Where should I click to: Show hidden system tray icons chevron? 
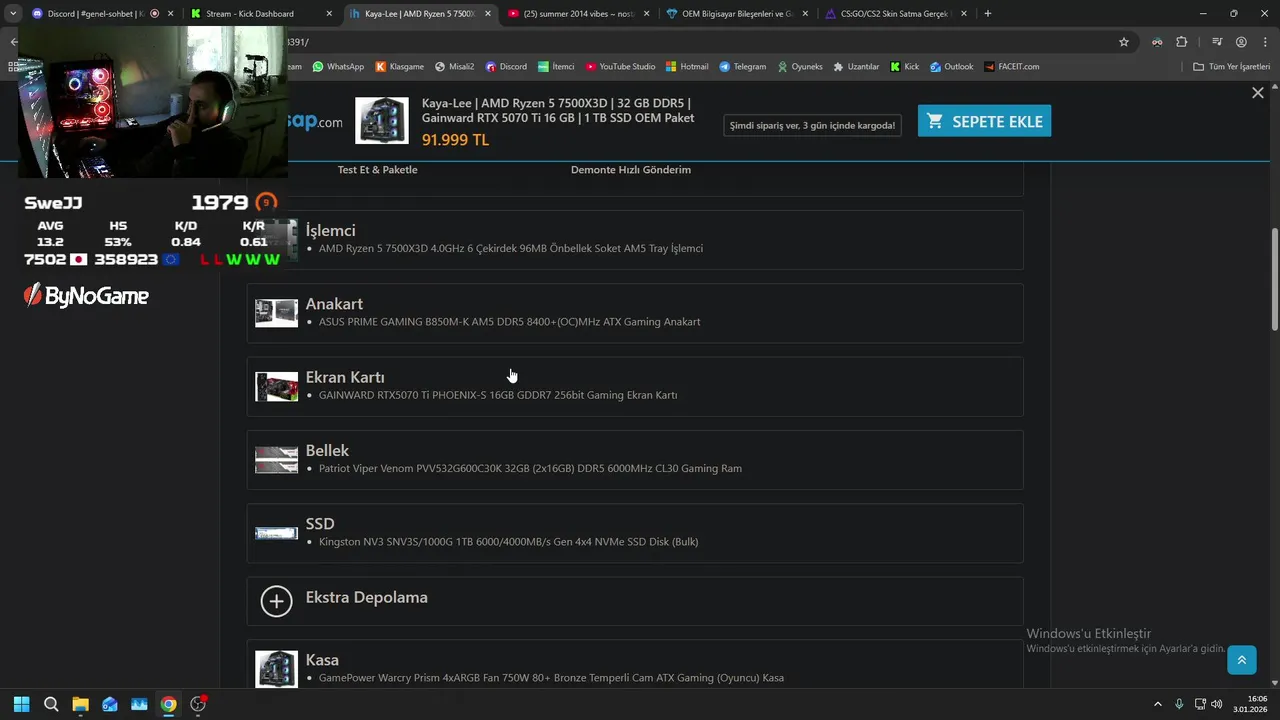coord(1158,704)
